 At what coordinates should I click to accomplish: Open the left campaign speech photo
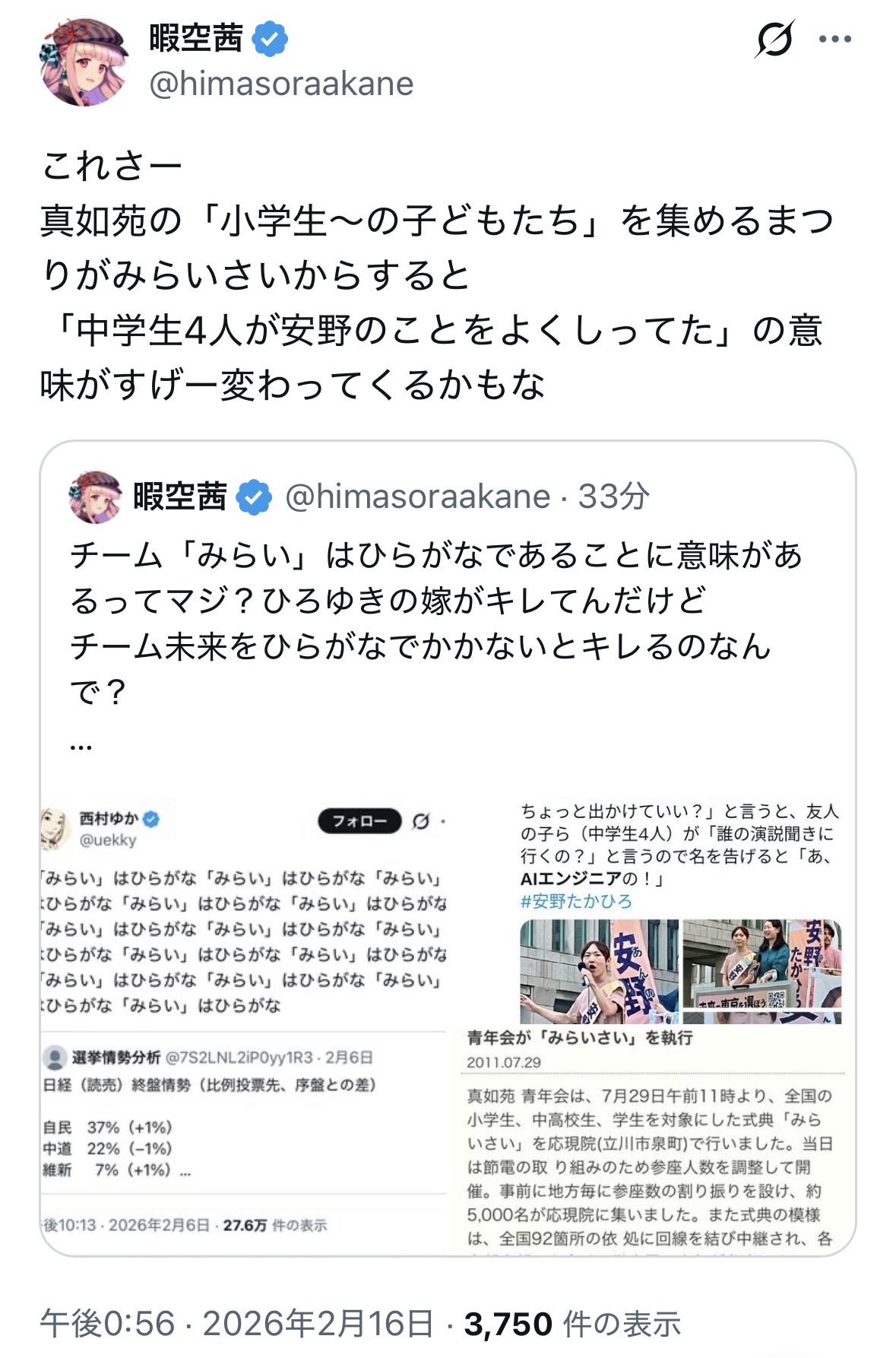(599, 971)
